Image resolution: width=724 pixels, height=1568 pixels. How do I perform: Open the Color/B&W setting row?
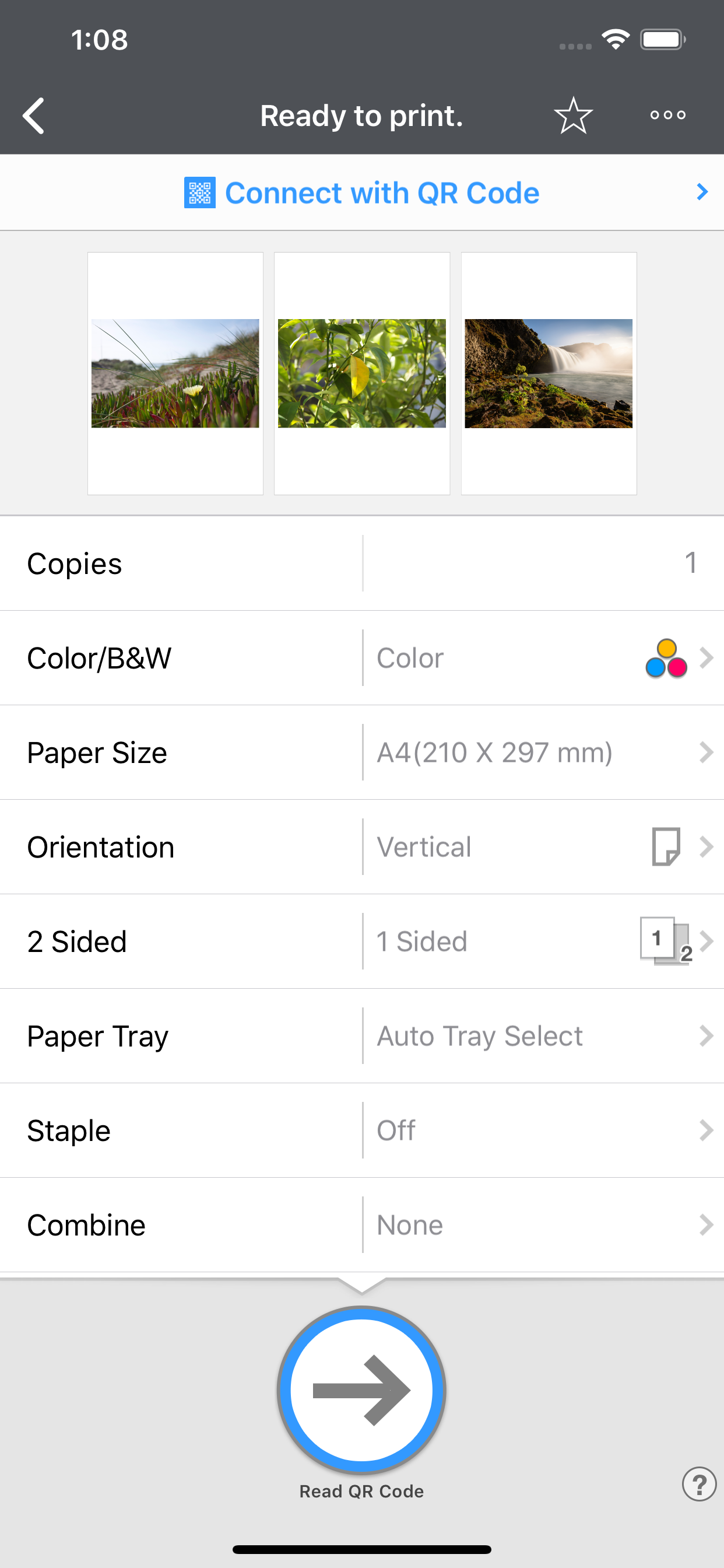[x=362, y=658]
